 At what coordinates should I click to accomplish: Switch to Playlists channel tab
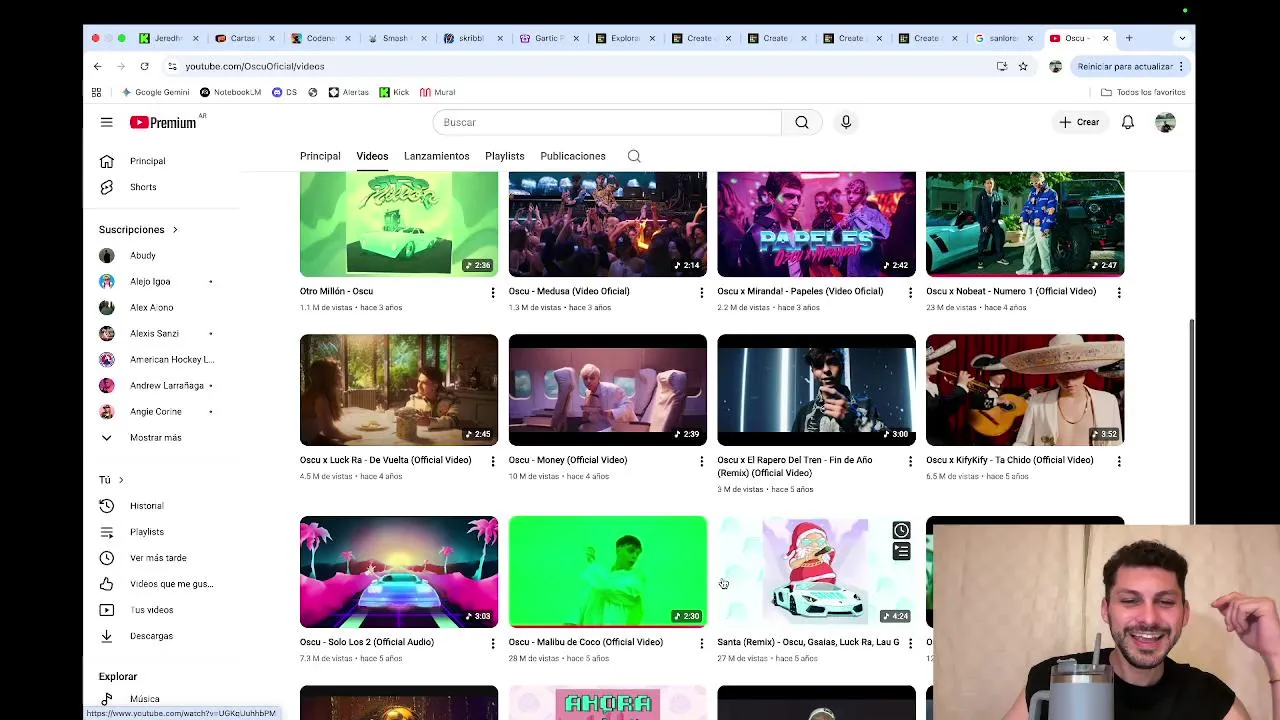[x=505, y=156]
